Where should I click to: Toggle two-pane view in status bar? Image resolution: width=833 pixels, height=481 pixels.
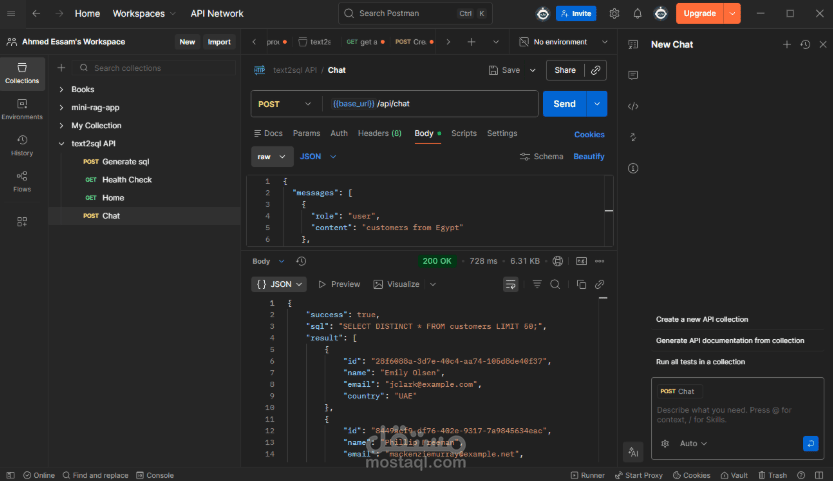[819, 475]
